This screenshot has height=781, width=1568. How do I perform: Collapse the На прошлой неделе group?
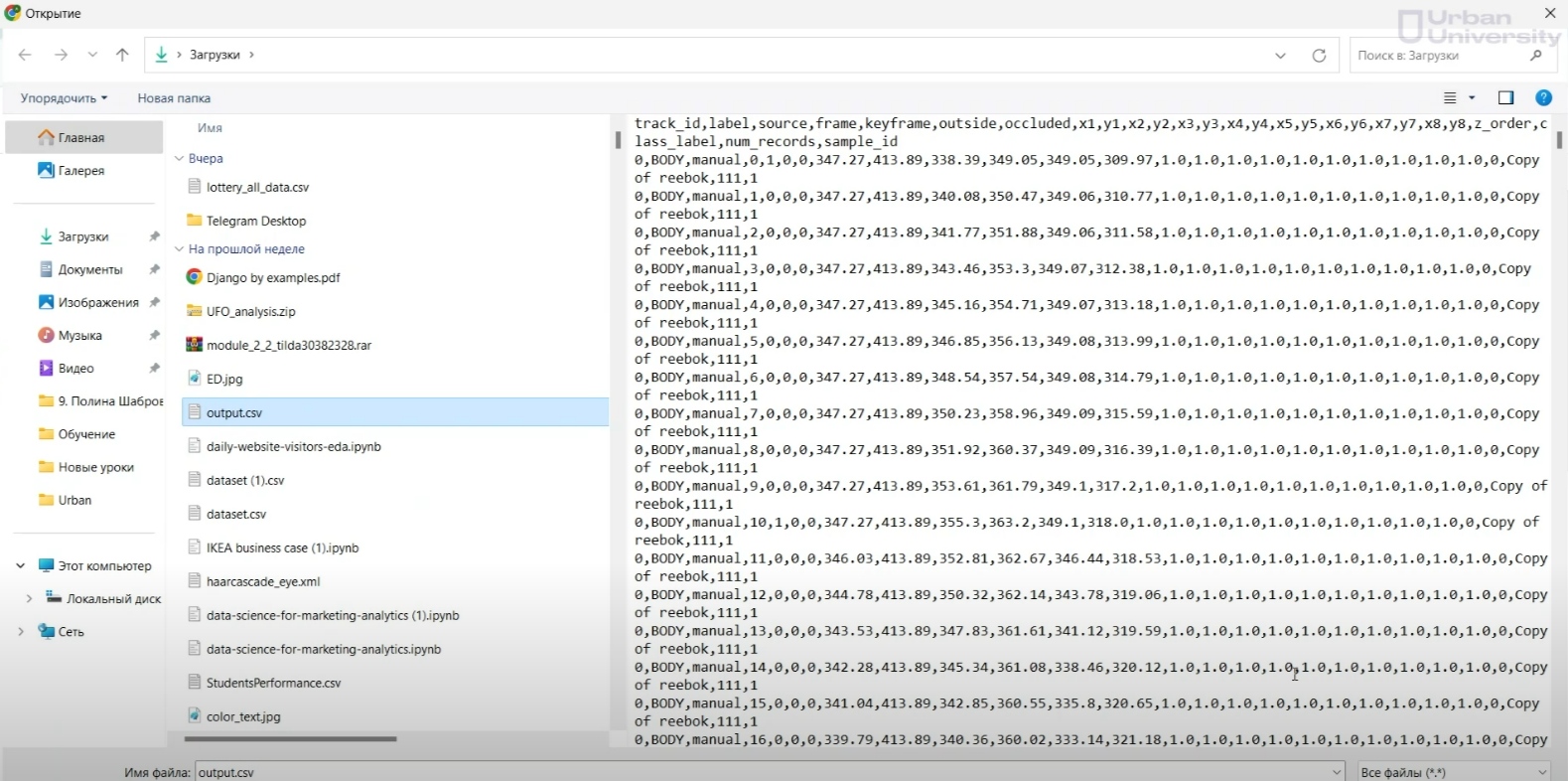pyautogui.click(x=180, y=249)
